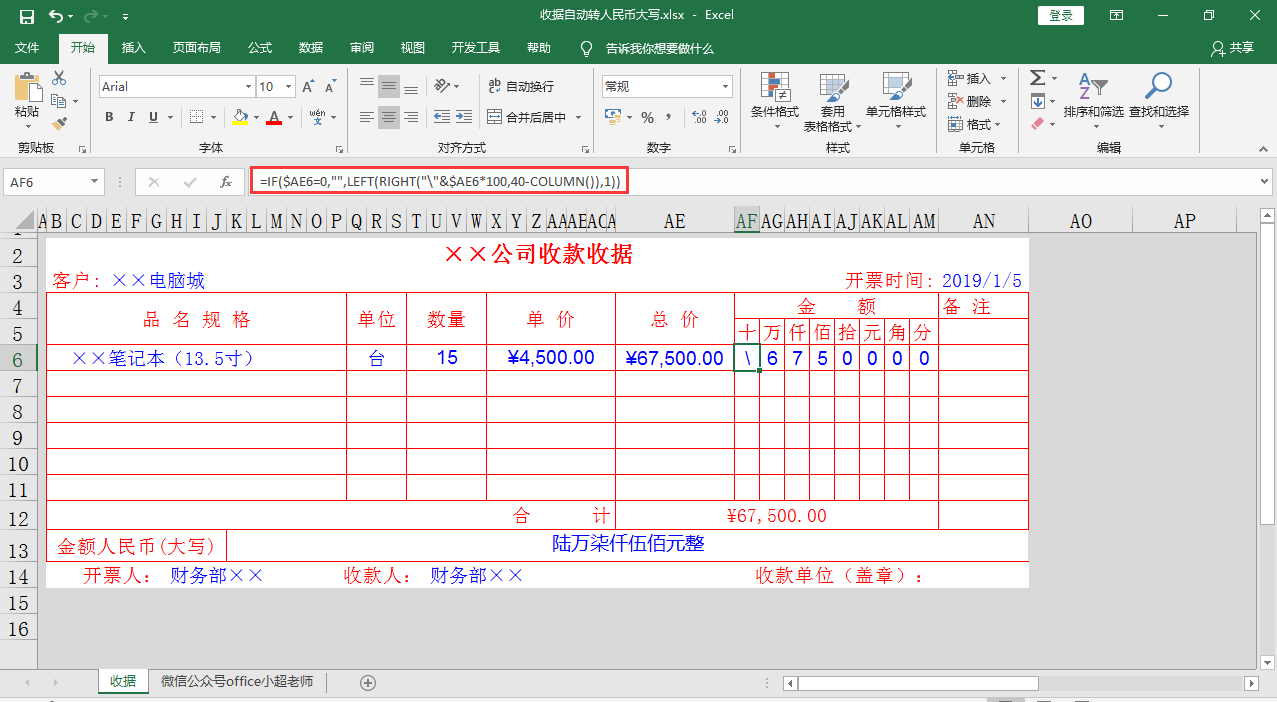Apply the yellow fill color bucket

pyautogui.click(x=239, y=117)
